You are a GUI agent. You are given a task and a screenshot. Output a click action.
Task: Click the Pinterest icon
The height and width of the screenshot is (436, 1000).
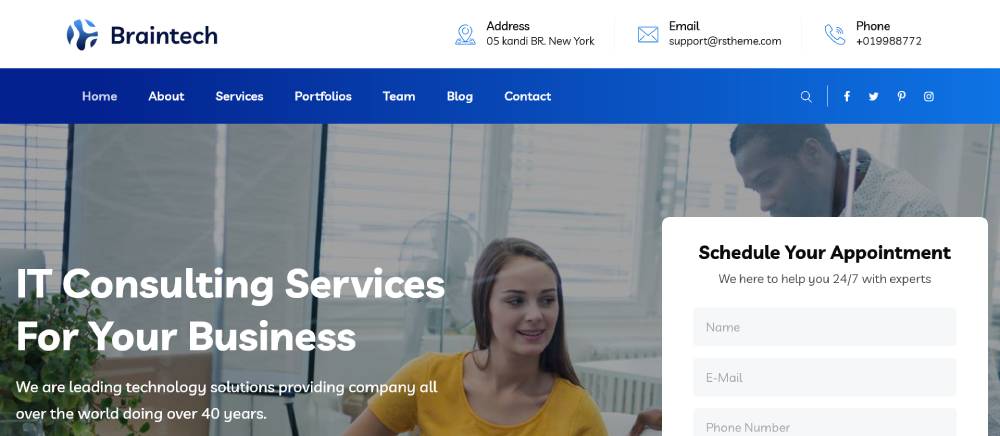click(x=901, y=96)
